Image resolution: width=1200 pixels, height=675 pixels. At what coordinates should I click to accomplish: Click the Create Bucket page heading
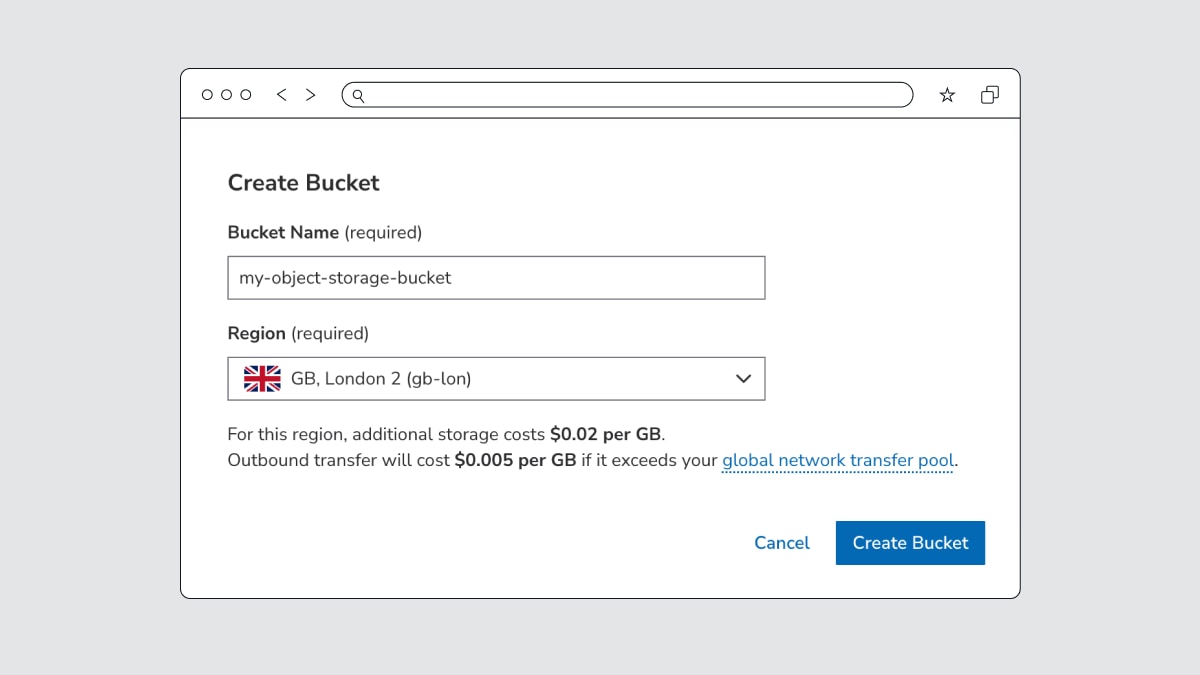pyautogui.click(x=303, y=183)
